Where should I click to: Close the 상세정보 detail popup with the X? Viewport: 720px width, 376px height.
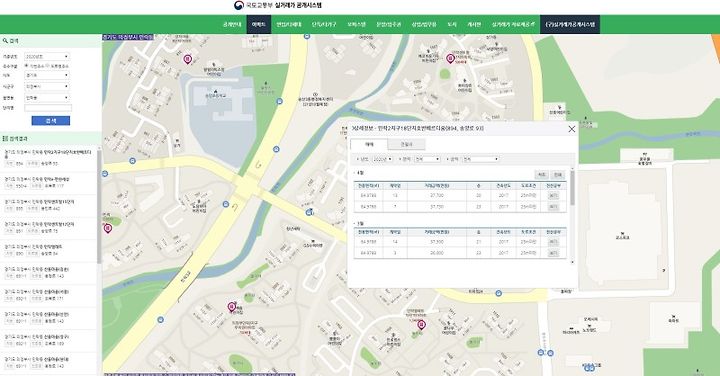[x=572, y=129]
